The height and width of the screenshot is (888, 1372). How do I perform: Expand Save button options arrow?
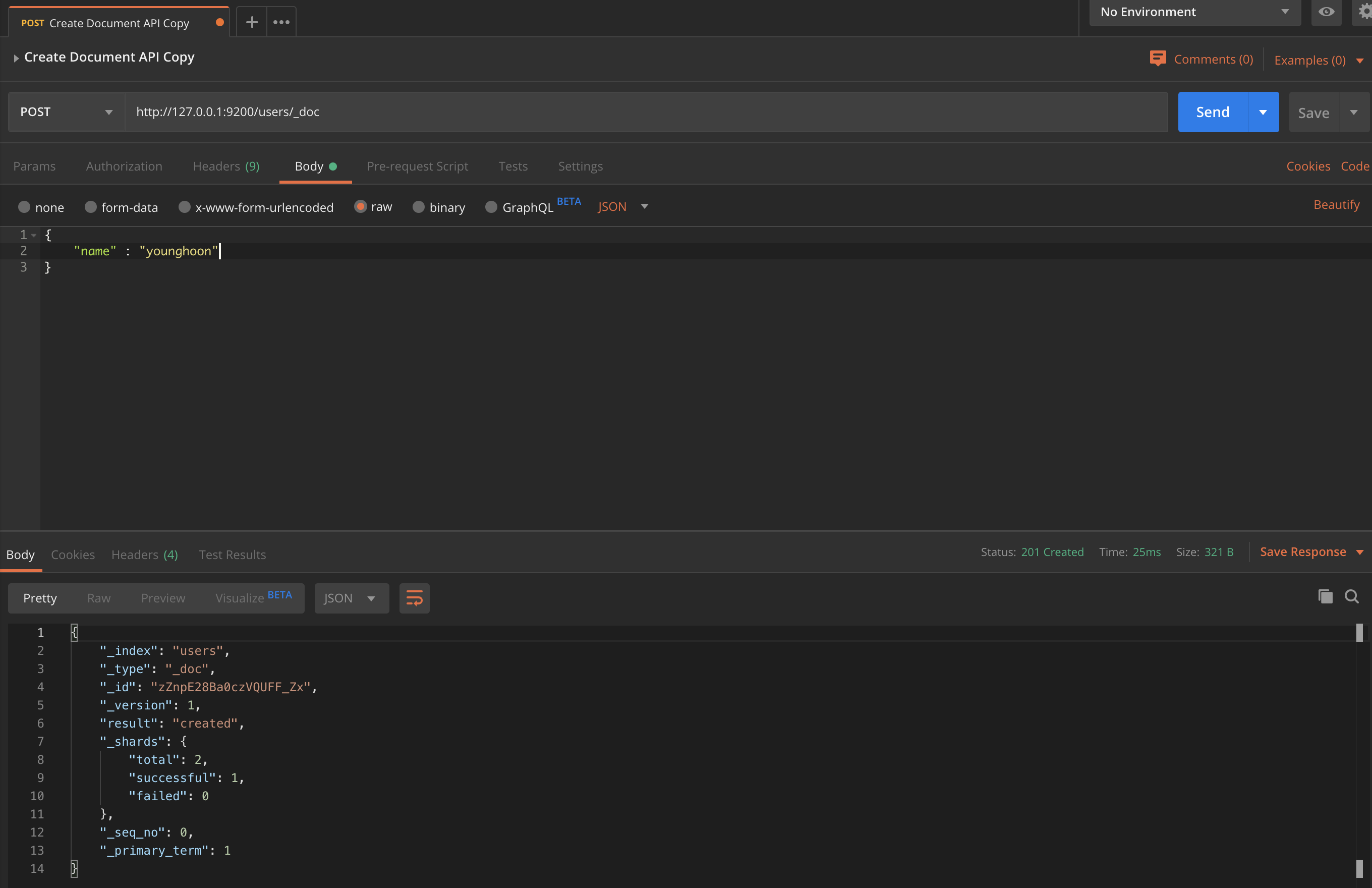click(x=1353, y=112)
